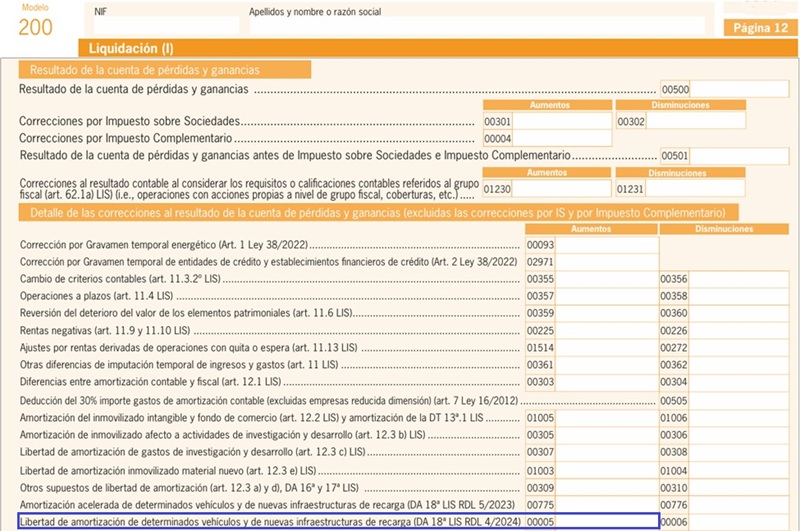Select Disminuciones field 00356
The height and width of the screenshot is (531, 800).
(x=739, y=279)
